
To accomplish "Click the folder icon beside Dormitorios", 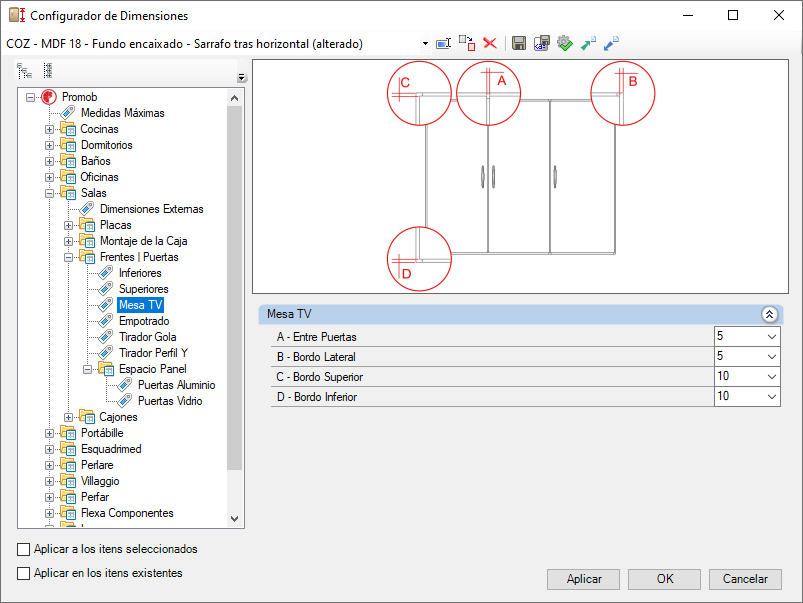I will [68, 145].
